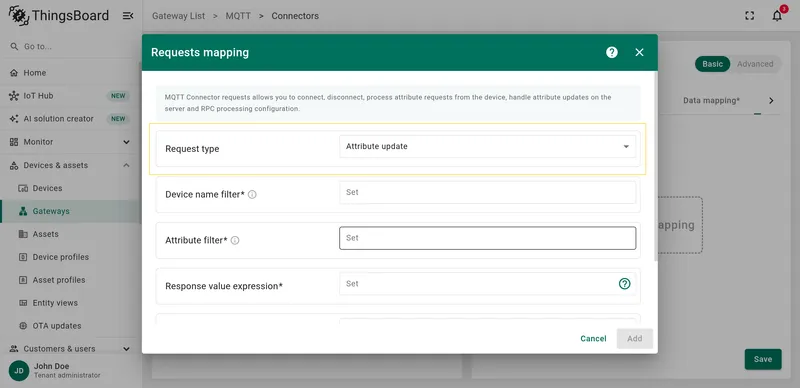The image size is (800, 388).
Task: Open Entity views page
Action: (x=70, y=303)
